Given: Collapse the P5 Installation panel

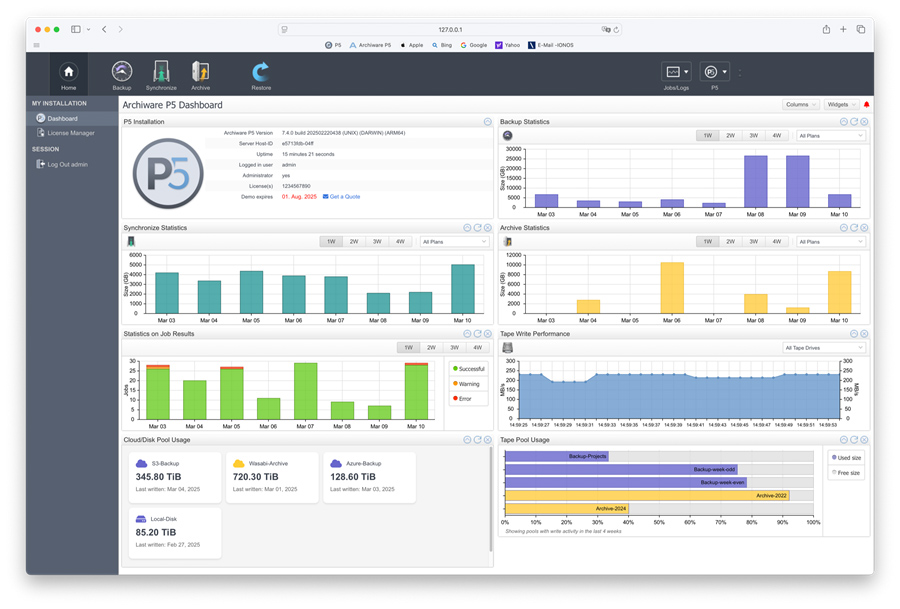Looking at the screenshot, I should tap(488, 122).
